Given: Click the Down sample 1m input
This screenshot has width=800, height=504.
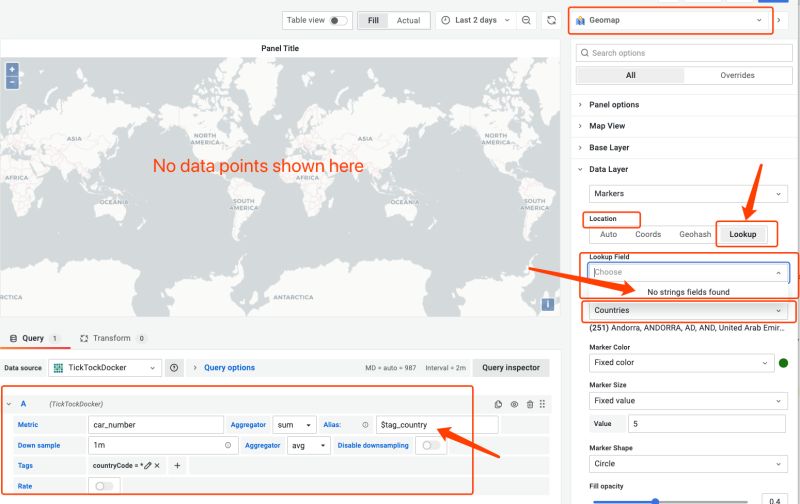Looking at the screenshot, I should point(161,445).
